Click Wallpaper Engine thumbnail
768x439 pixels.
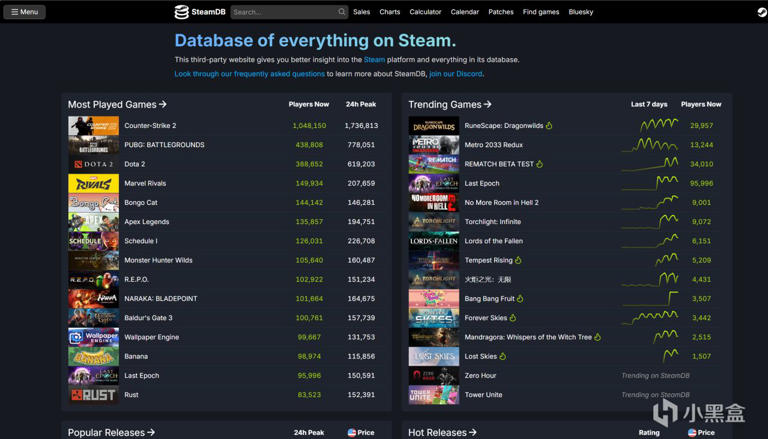click(94, 337)
